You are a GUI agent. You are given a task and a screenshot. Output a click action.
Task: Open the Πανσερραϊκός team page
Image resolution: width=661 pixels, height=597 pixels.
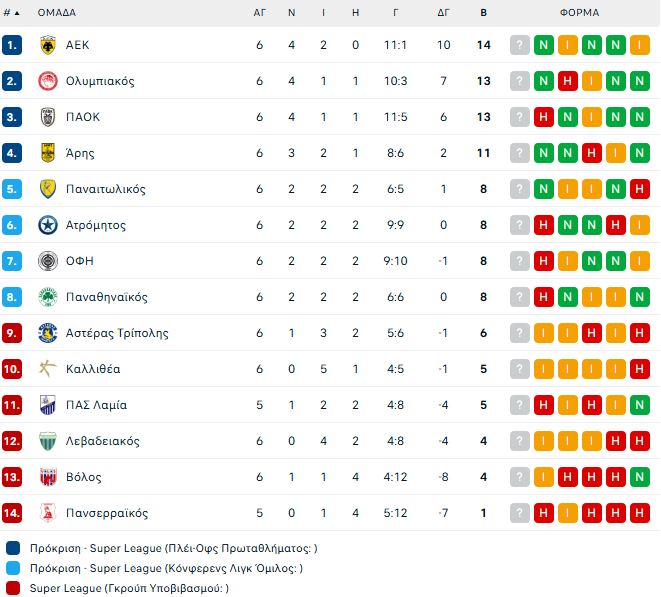[x=107, y=513]
